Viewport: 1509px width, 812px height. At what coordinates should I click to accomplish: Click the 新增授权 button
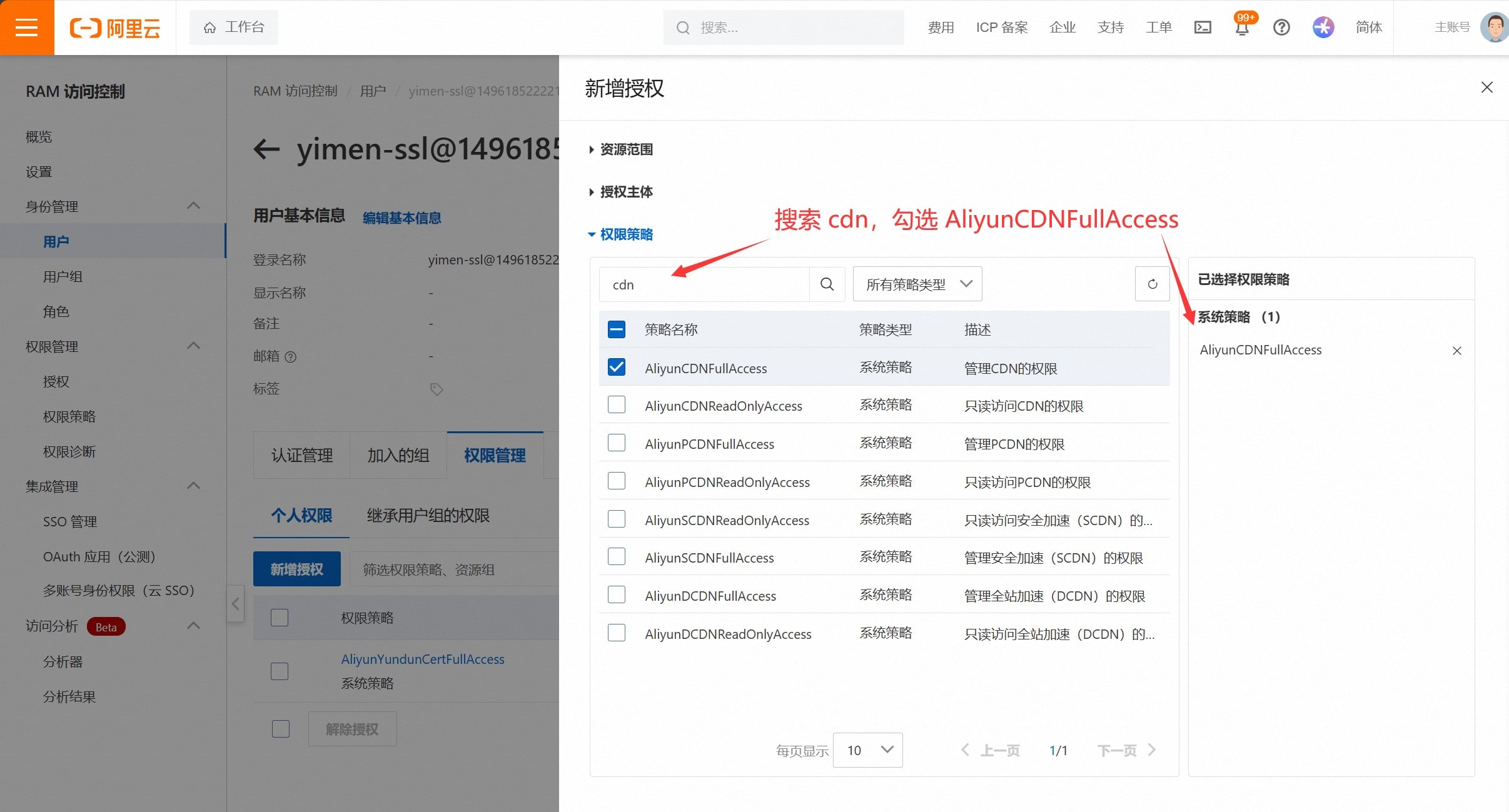pyautogui.click(x=296, y=569)
